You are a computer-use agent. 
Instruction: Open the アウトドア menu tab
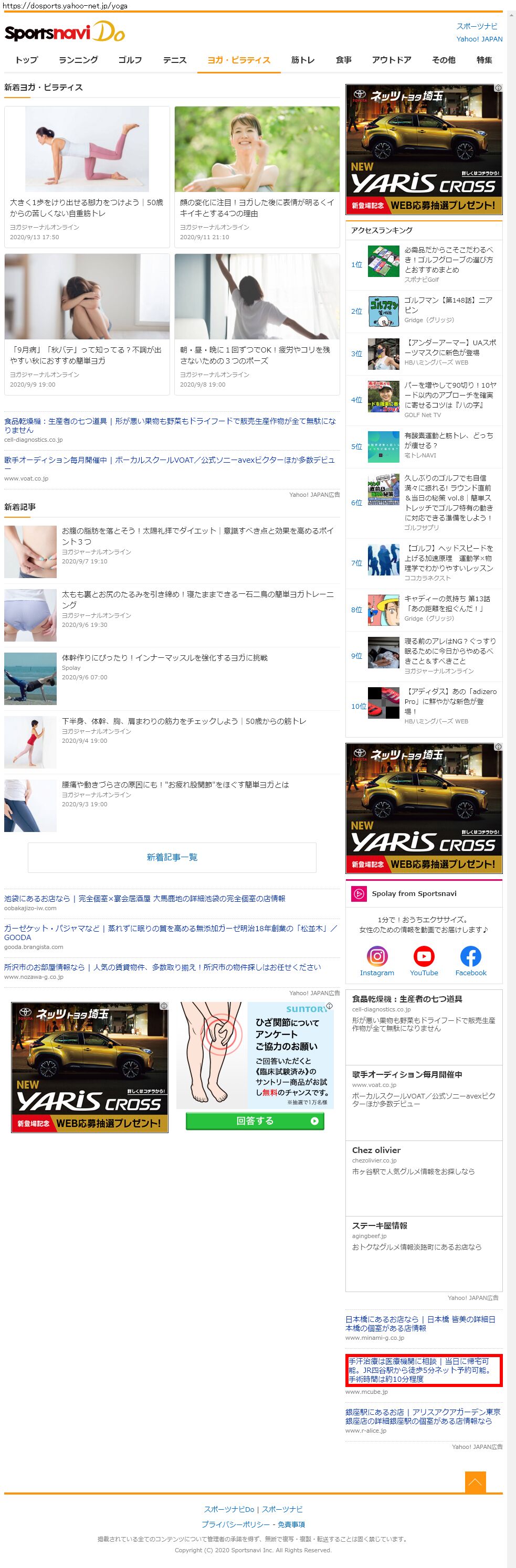[391, 60]
